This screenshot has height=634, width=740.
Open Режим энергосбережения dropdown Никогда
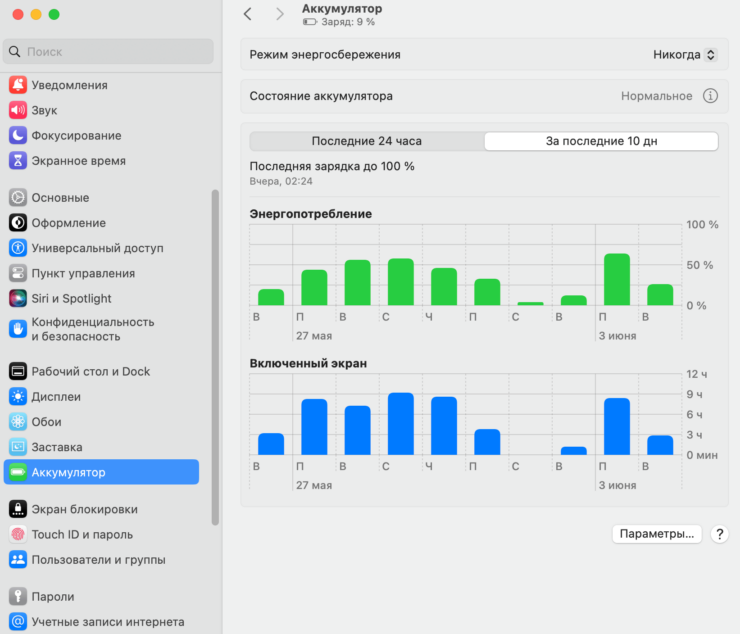pos(684,55)
